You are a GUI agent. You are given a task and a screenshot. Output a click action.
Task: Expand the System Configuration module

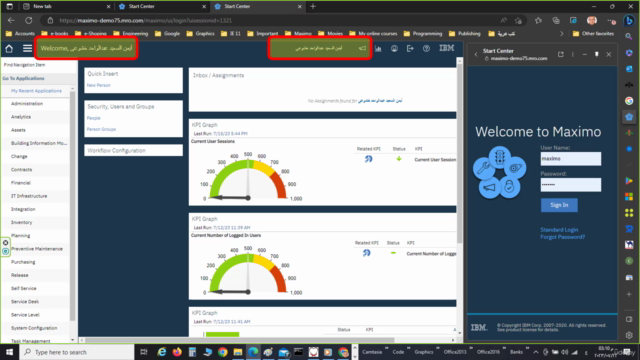[x=34, y=328]
